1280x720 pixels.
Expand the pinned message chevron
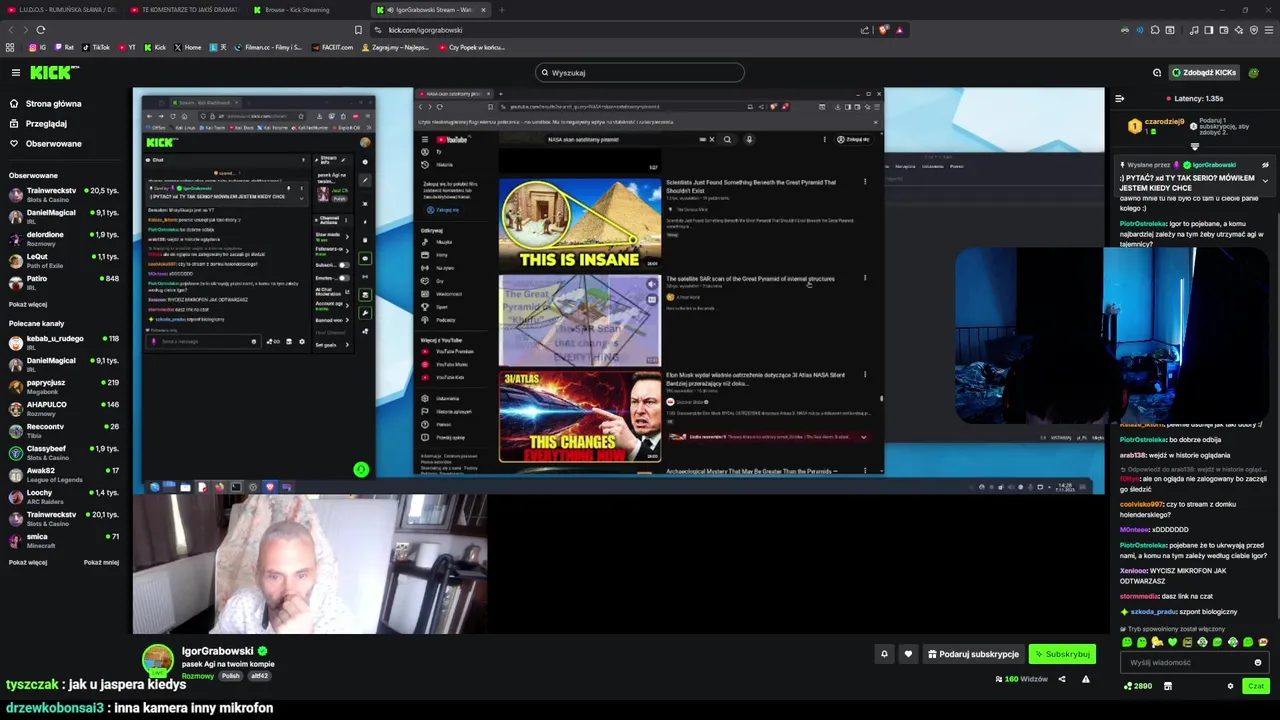pyautogui.click(x=1265, y=181)
